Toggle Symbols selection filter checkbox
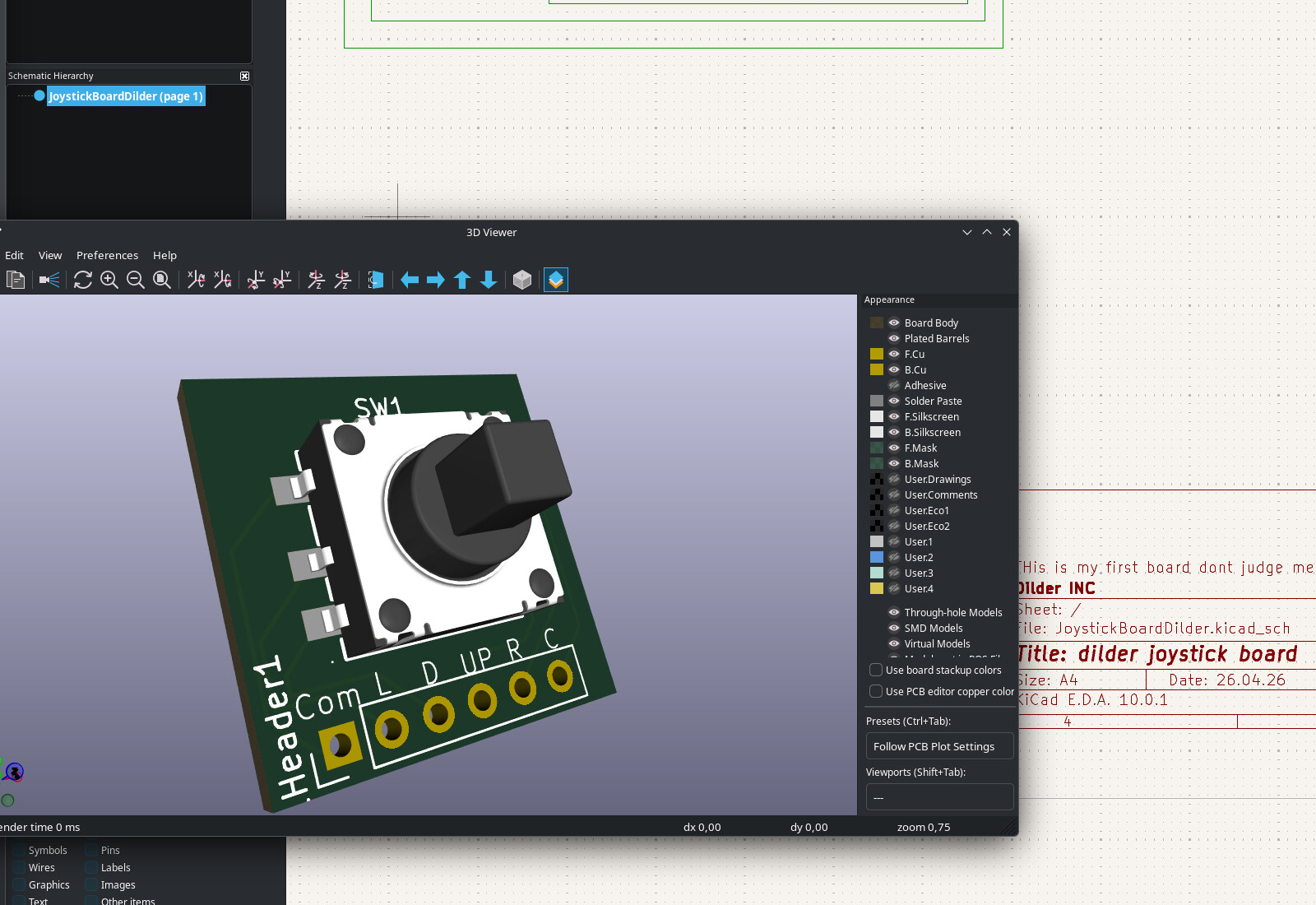 pyautogui.click(x=19, y=850)
